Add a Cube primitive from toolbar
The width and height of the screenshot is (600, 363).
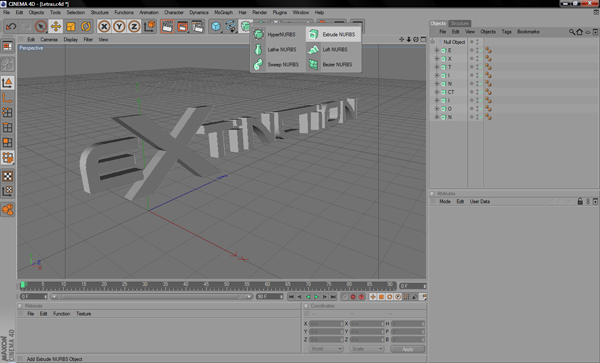coord(216,26)
